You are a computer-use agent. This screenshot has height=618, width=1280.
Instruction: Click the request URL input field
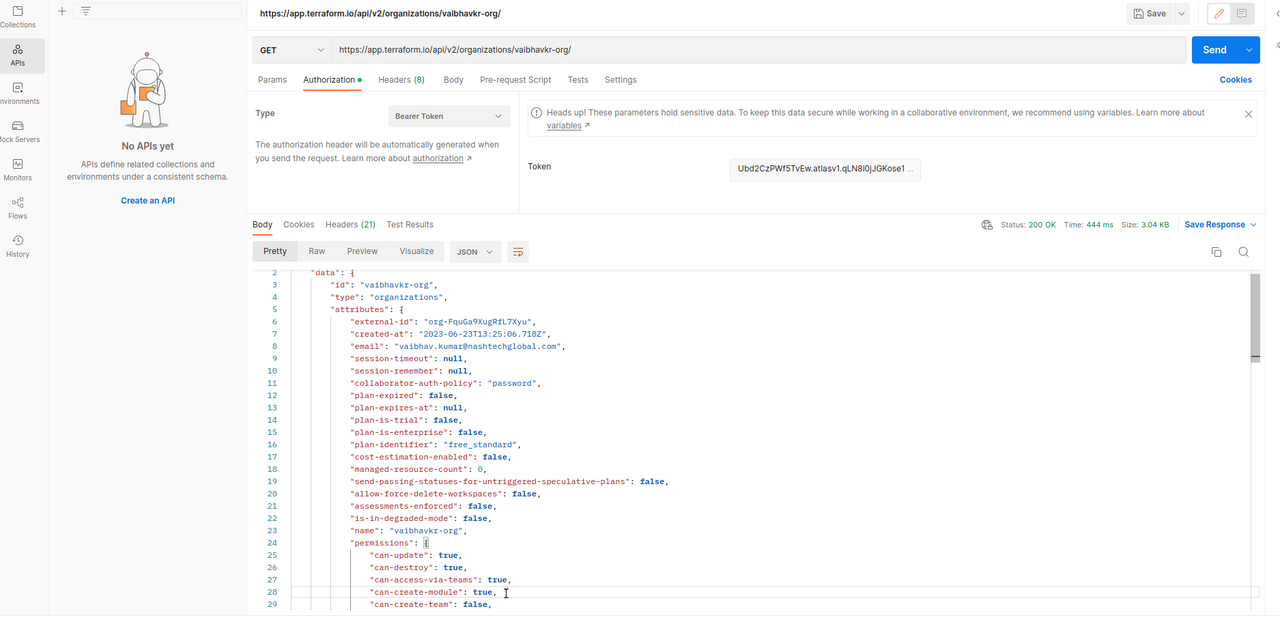point(760,50)
